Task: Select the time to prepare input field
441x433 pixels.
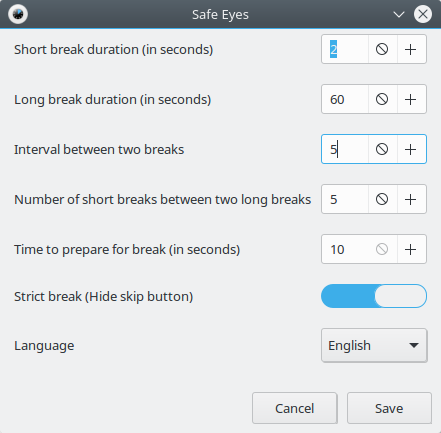Action: [345, 249]
